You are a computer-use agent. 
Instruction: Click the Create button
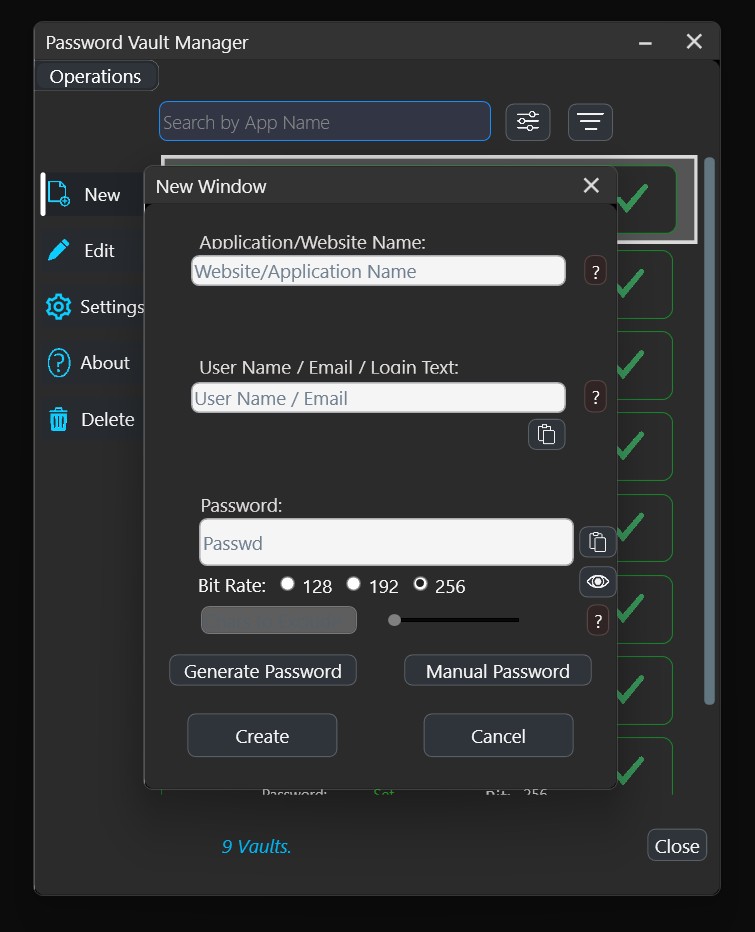coord(262,736)
